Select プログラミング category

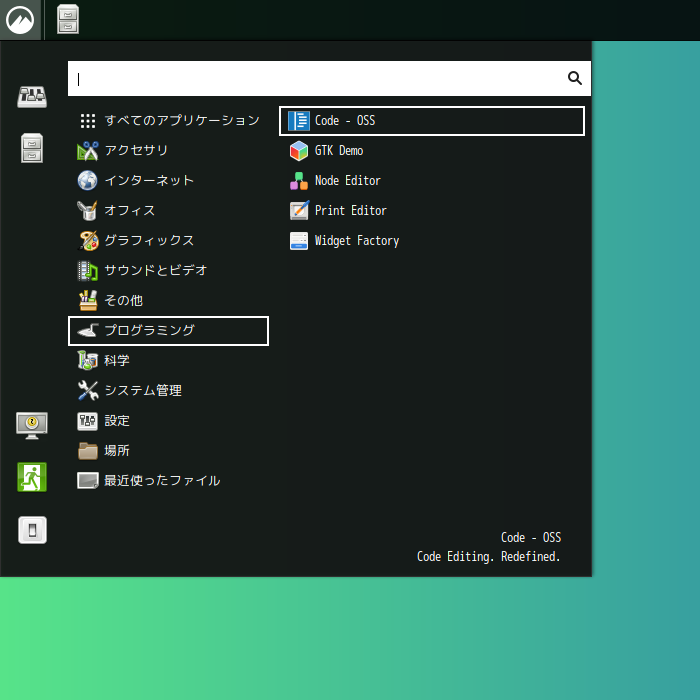168,331
